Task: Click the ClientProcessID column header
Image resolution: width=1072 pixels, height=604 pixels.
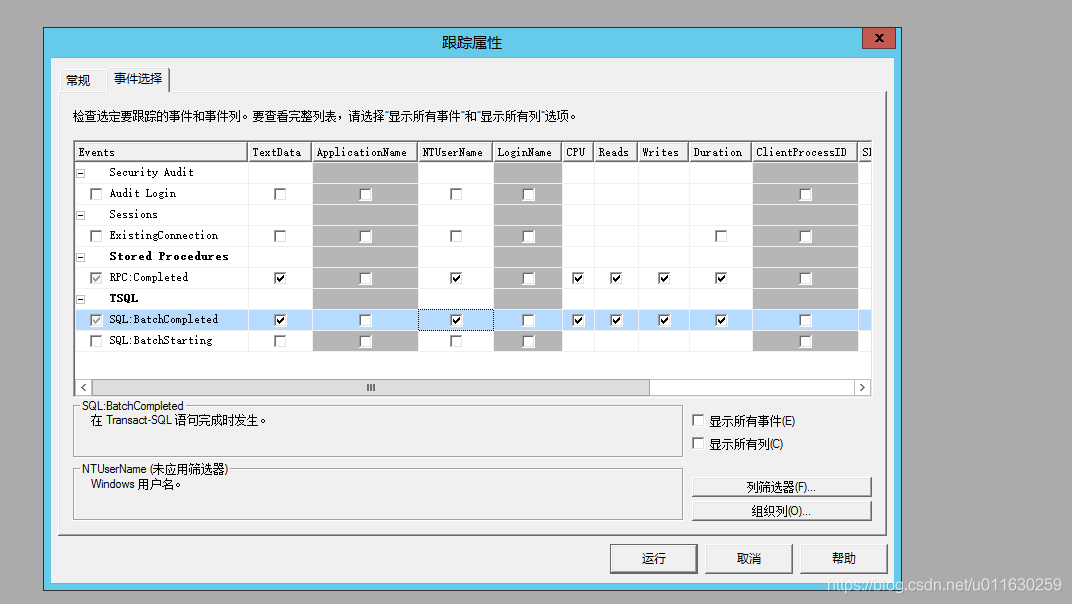Action: [x=805, y=153]
